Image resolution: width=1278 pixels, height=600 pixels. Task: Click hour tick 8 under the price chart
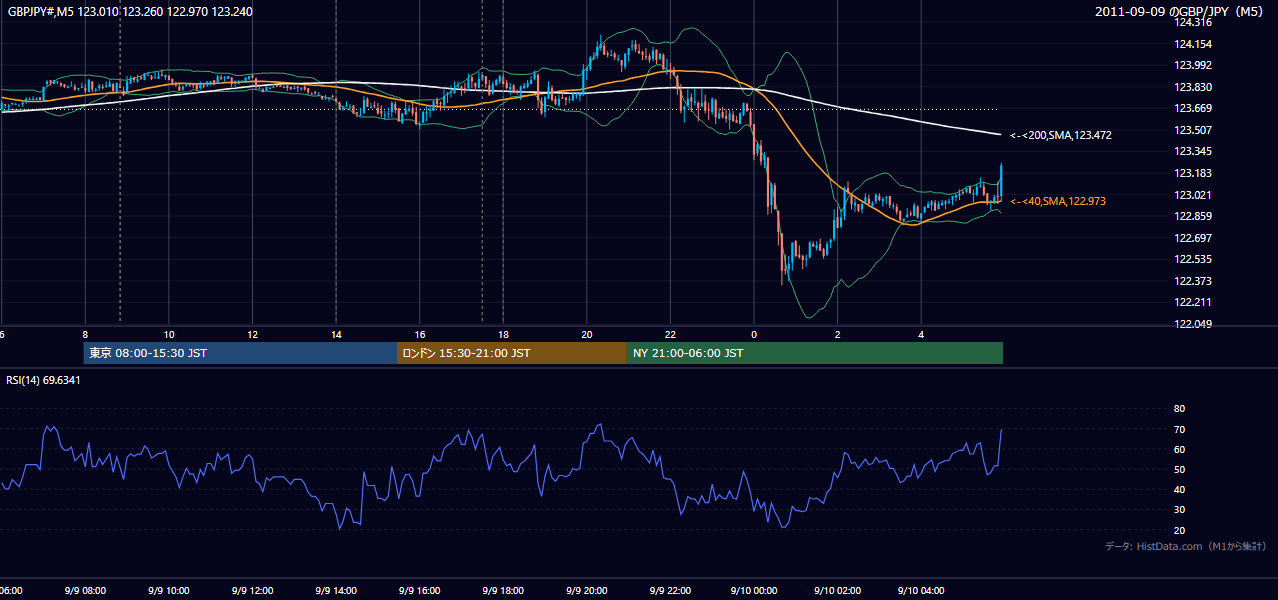click(x=85, y=334)
